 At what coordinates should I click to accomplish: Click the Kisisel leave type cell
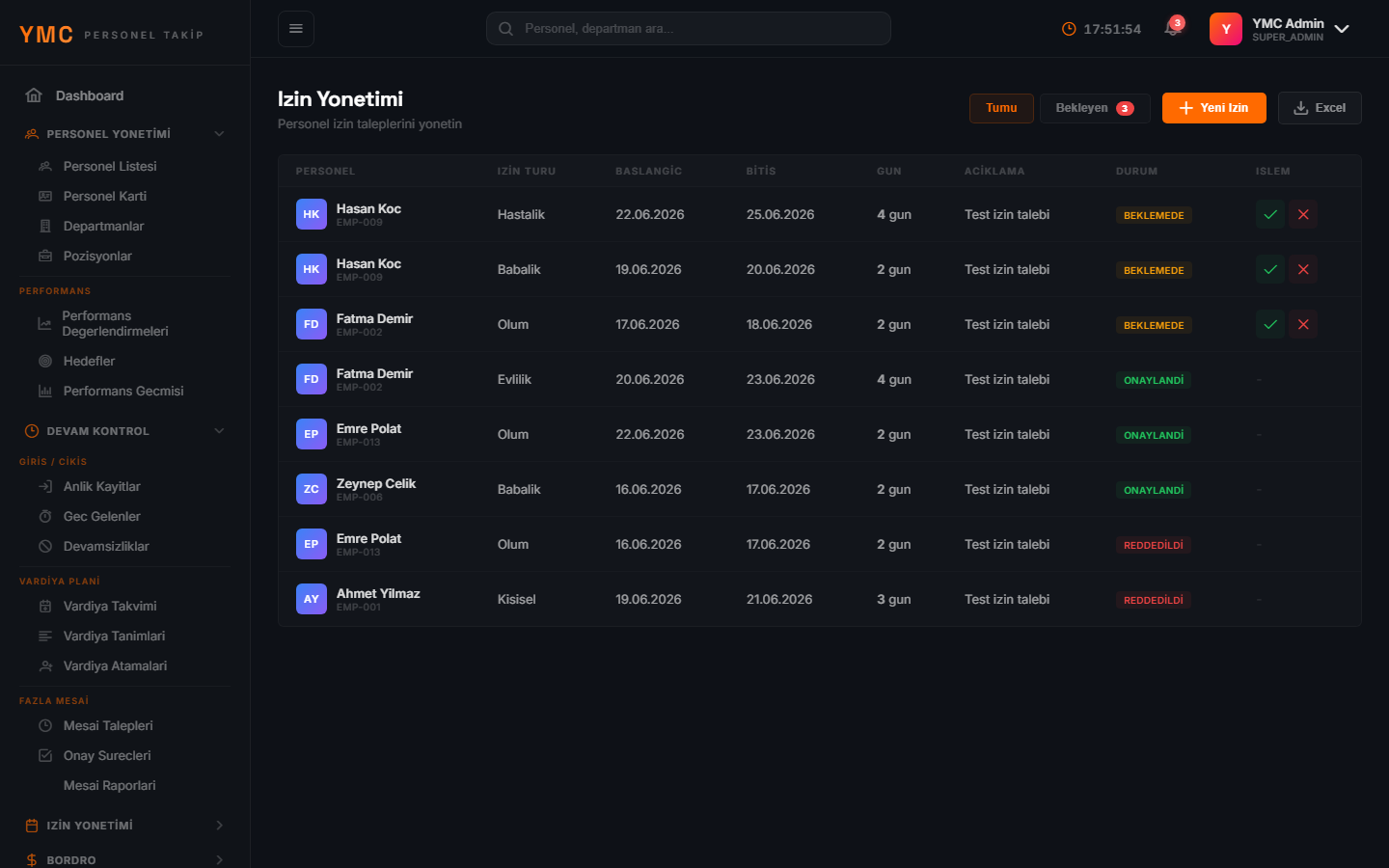(x=516, y=599)
